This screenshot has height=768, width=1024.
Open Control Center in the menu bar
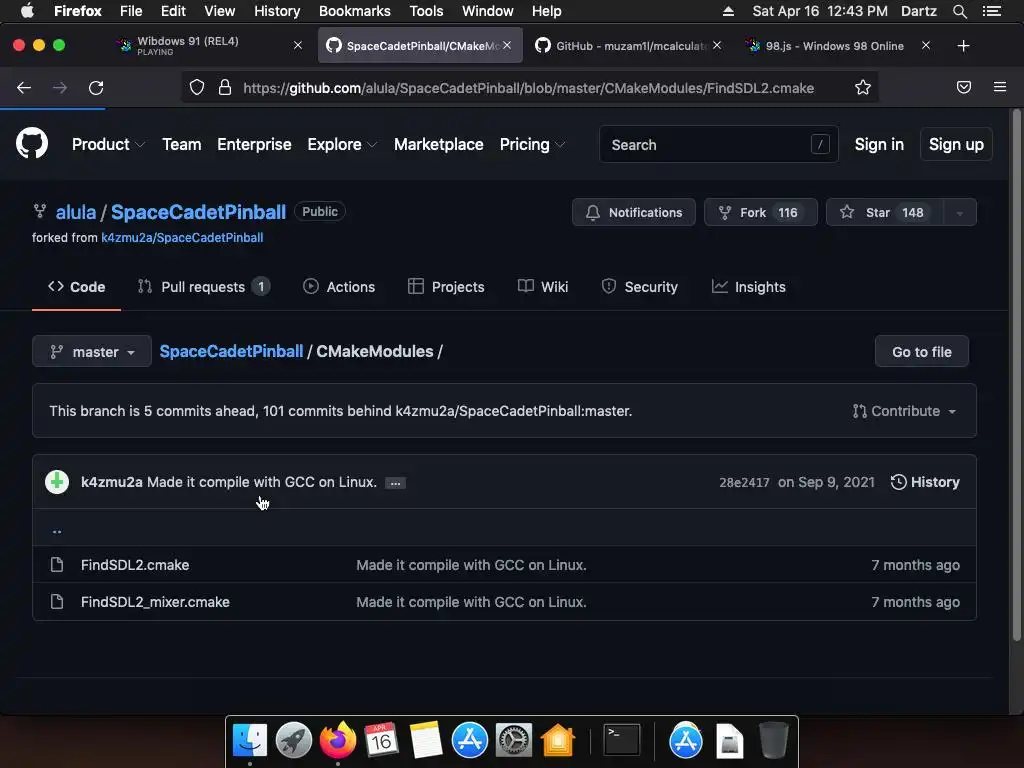[991, 11]
